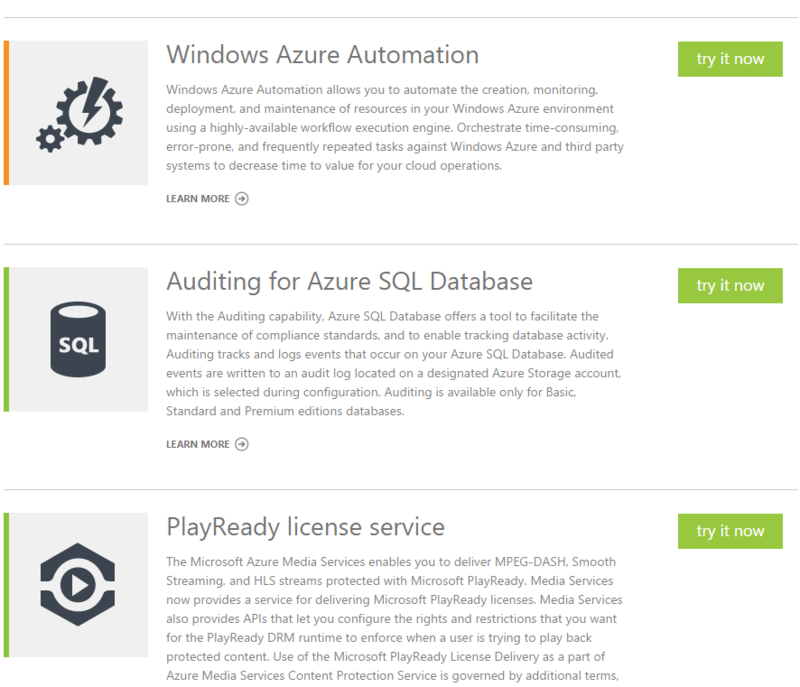Viewport: 800px width, 687px height.
Task: Click the PlayReady media play hexagon icon
Action: pos(78,584)
